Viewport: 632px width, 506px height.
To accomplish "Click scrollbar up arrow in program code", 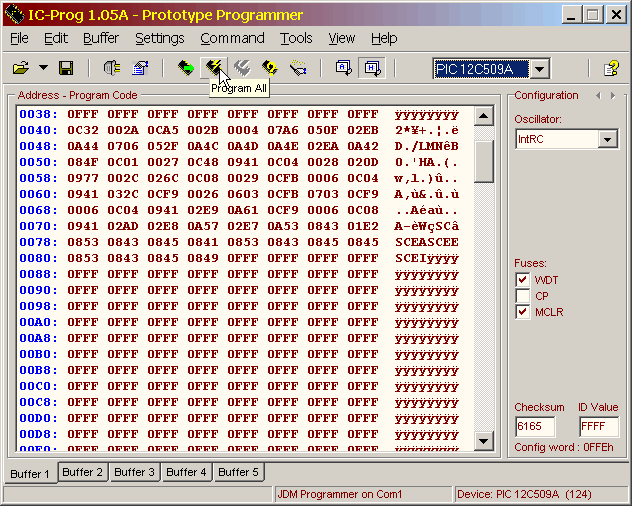I will [484, 117].
